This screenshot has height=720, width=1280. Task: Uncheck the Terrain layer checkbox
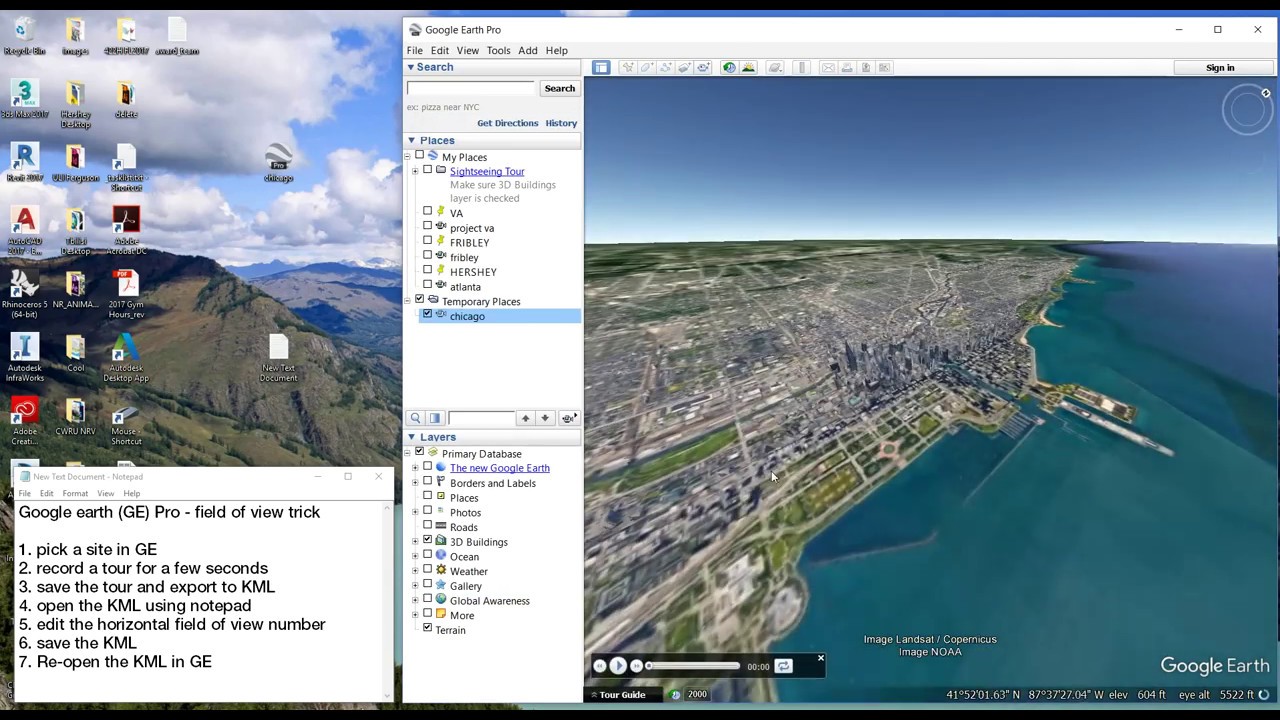[x=428, y=628]
